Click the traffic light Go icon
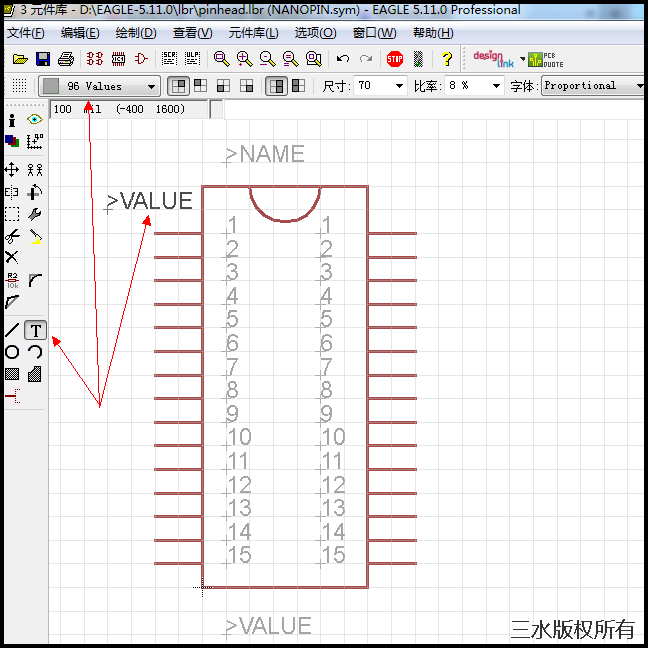The width and height of the screenshot is (648, 648). click(418, 59)
